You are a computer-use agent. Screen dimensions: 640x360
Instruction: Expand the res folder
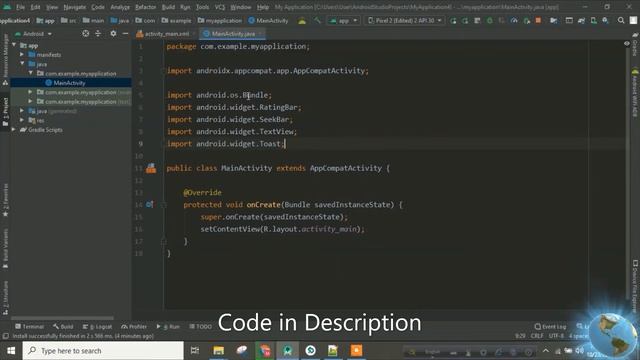pyautogui.click(x=22, y=120)
